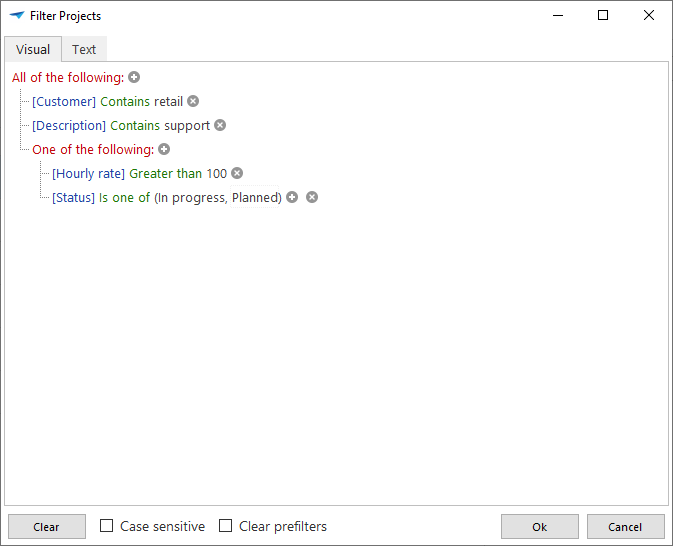Change the 'Greater than' comparison operator
Image resolution: width=673 pixels, height=546 pixels.
[166, 173]
